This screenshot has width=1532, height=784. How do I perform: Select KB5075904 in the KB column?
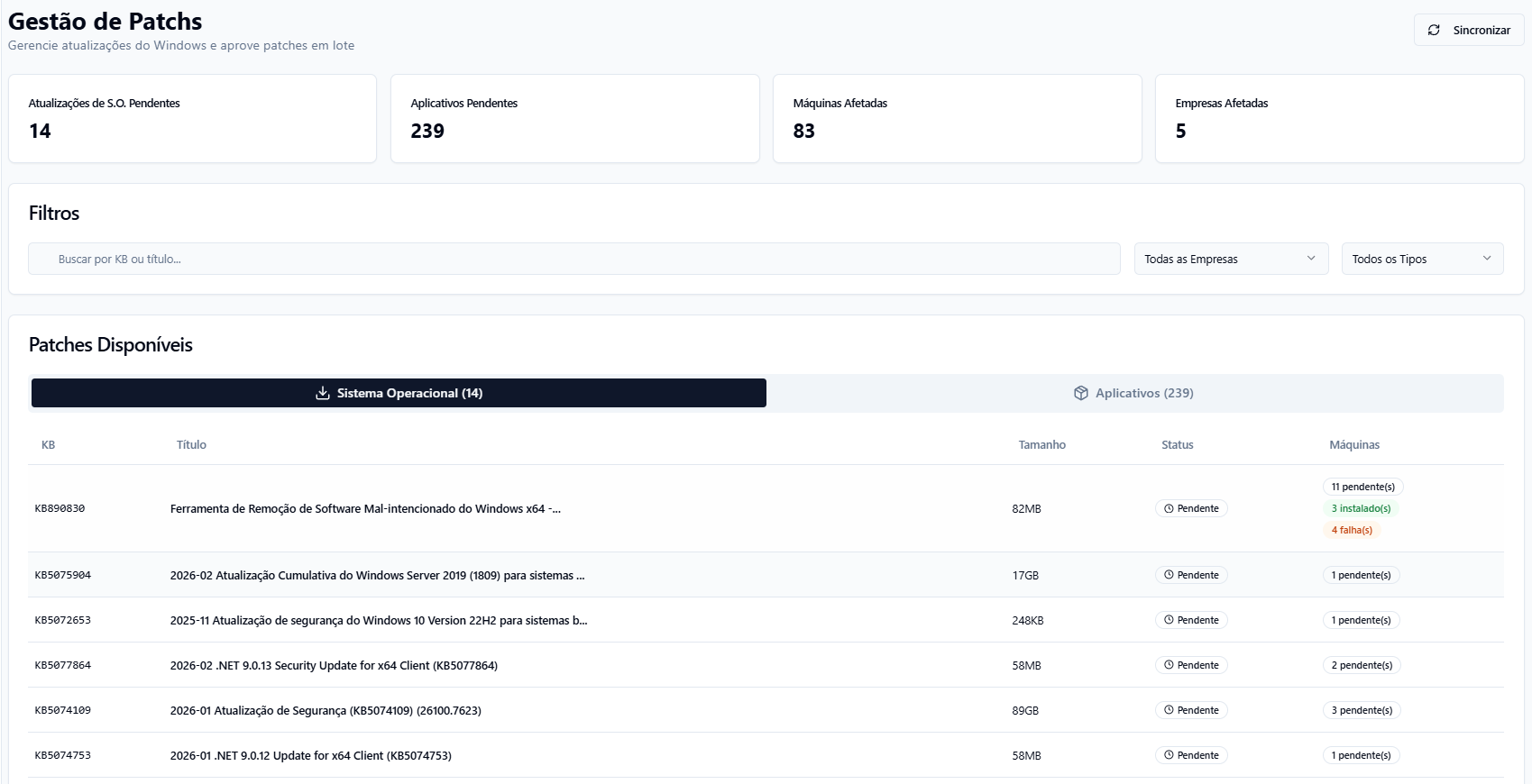63,576
